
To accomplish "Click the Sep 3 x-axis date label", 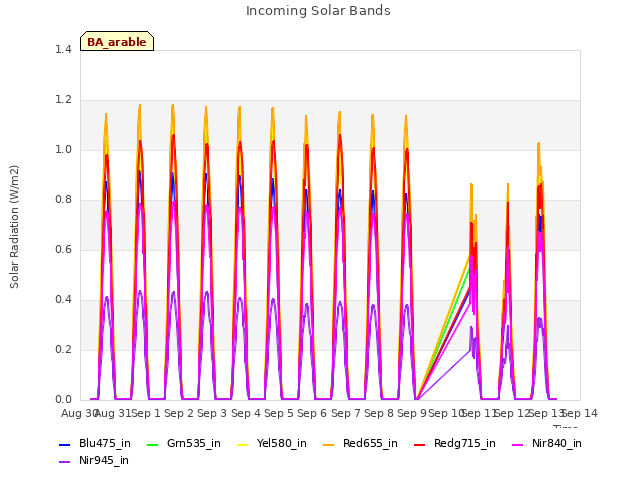I will pyautogui.click(x=212, y=413).
